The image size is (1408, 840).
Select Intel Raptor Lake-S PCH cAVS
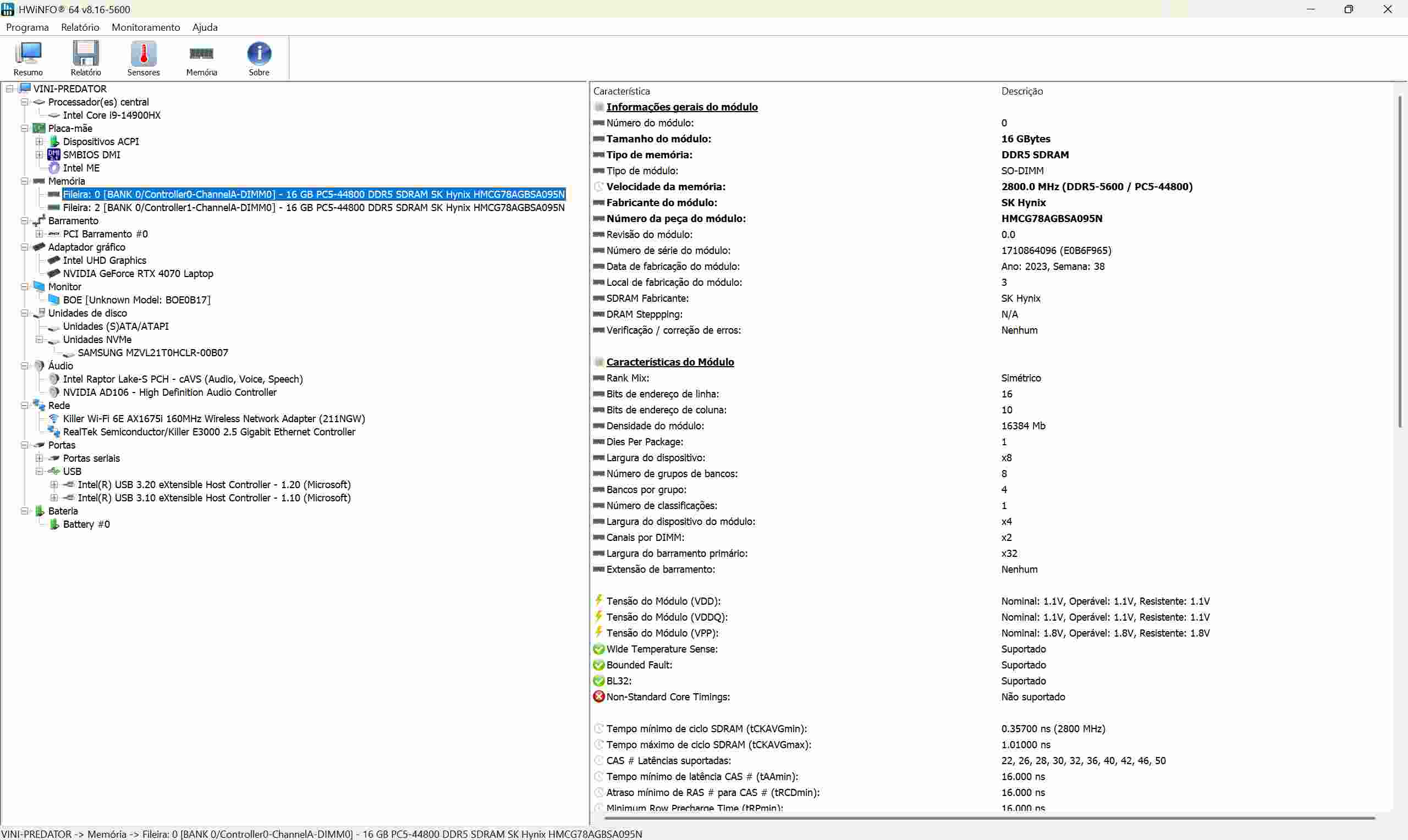183,379
